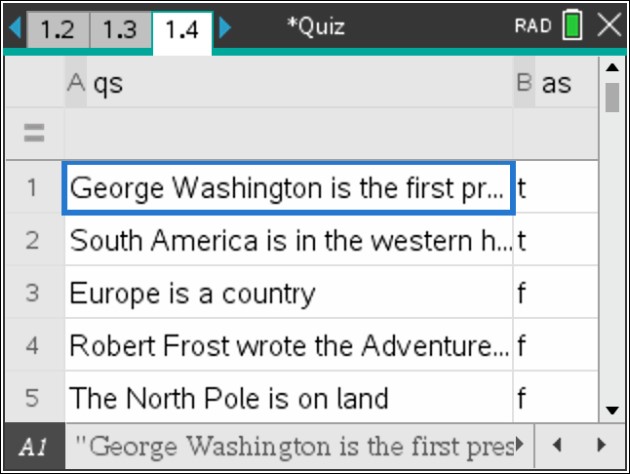Viewport: 630px width, 474px height.
Task: Click the A1 cell entry line
Action: tap(300, 443)
